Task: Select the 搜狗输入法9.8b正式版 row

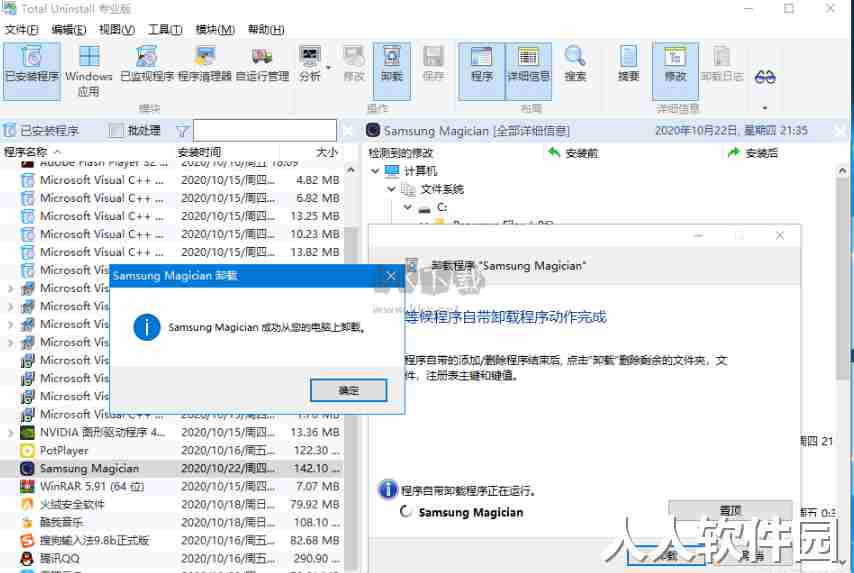Action: point(172,540)
